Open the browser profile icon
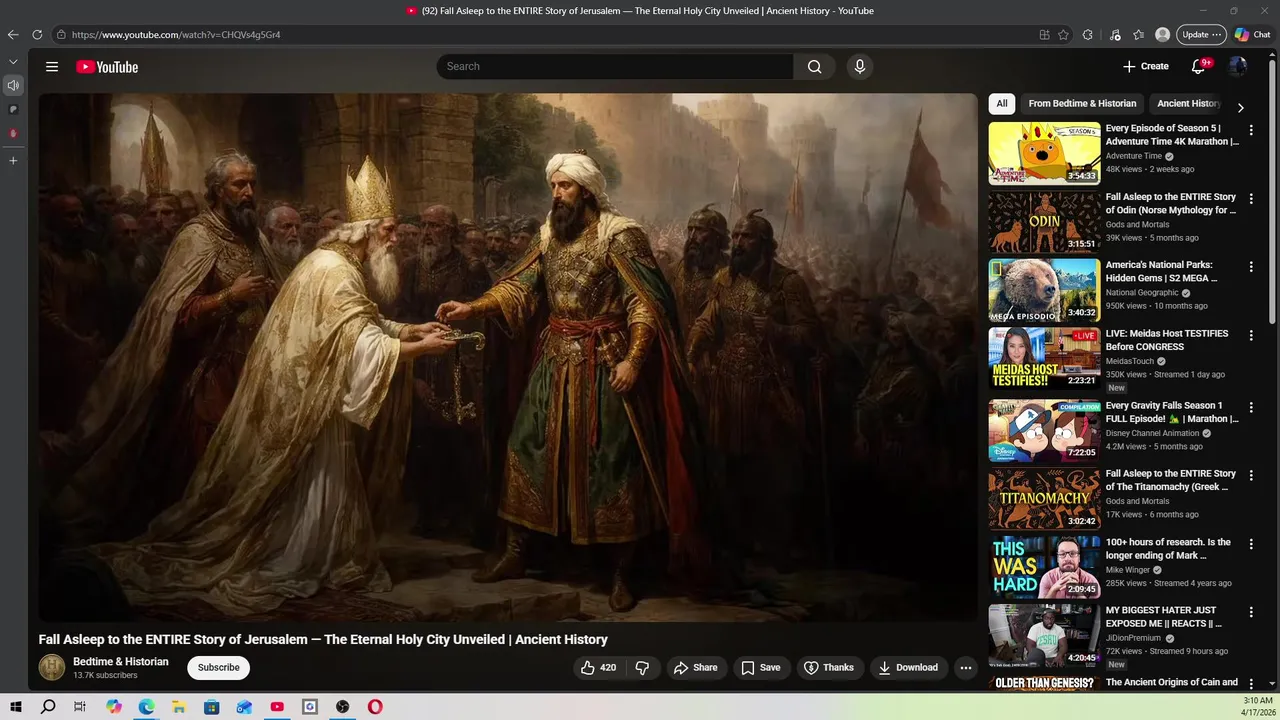Screen dimensions: 1280x720 [1162, 34]
